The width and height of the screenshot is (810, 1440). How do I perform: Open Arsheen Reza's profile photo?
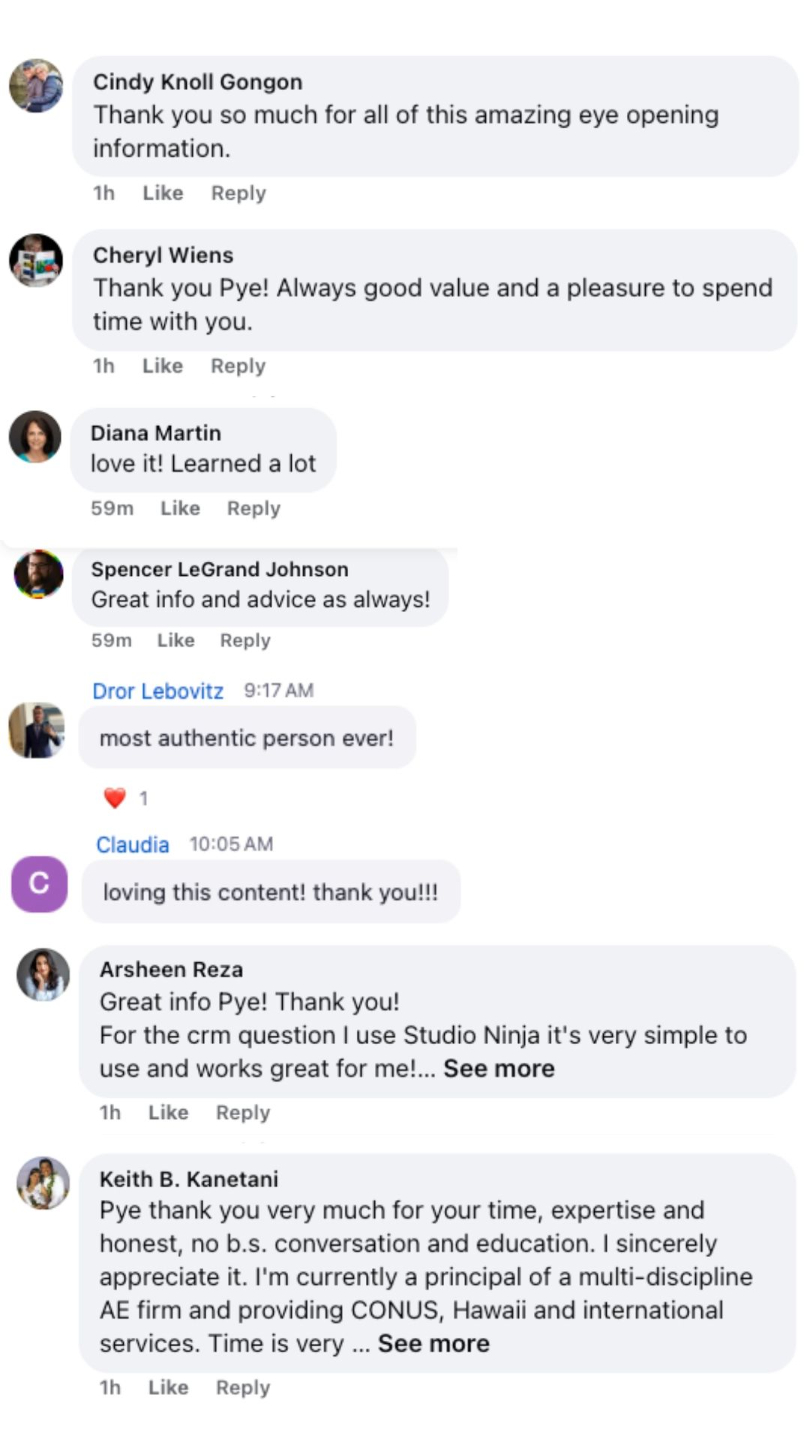(43, 974)
